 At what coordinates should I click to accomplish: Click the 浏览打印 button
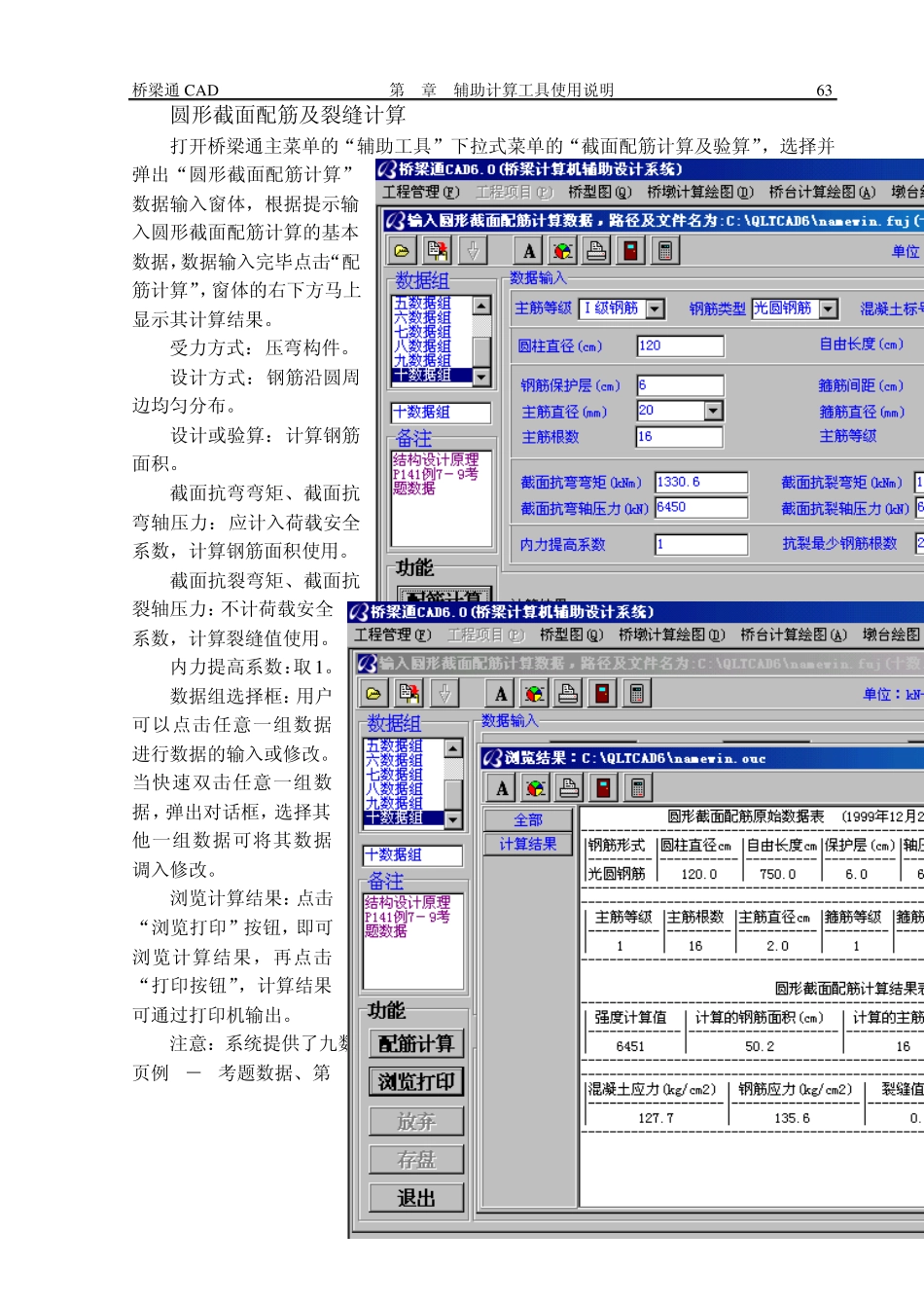pyautogui.click(x=416, y=1082)
